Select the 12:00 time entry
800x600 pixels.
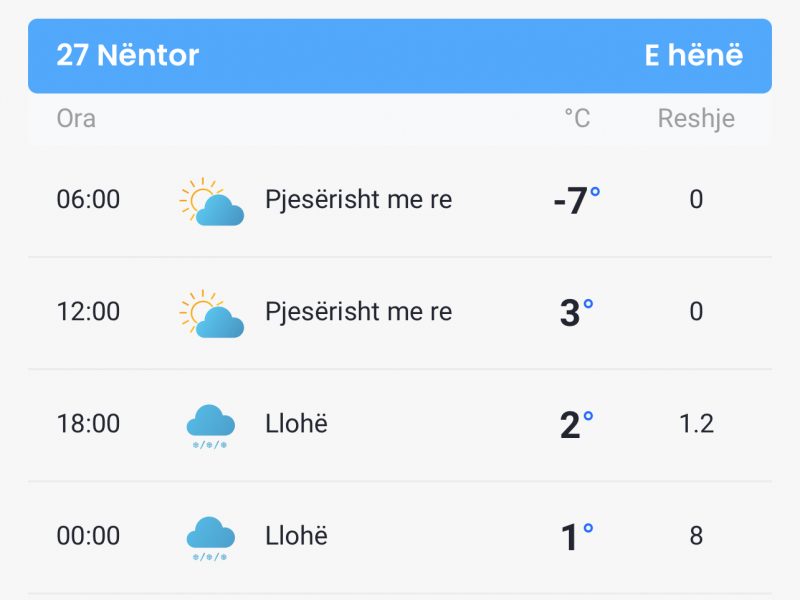(x=88, y=311)
